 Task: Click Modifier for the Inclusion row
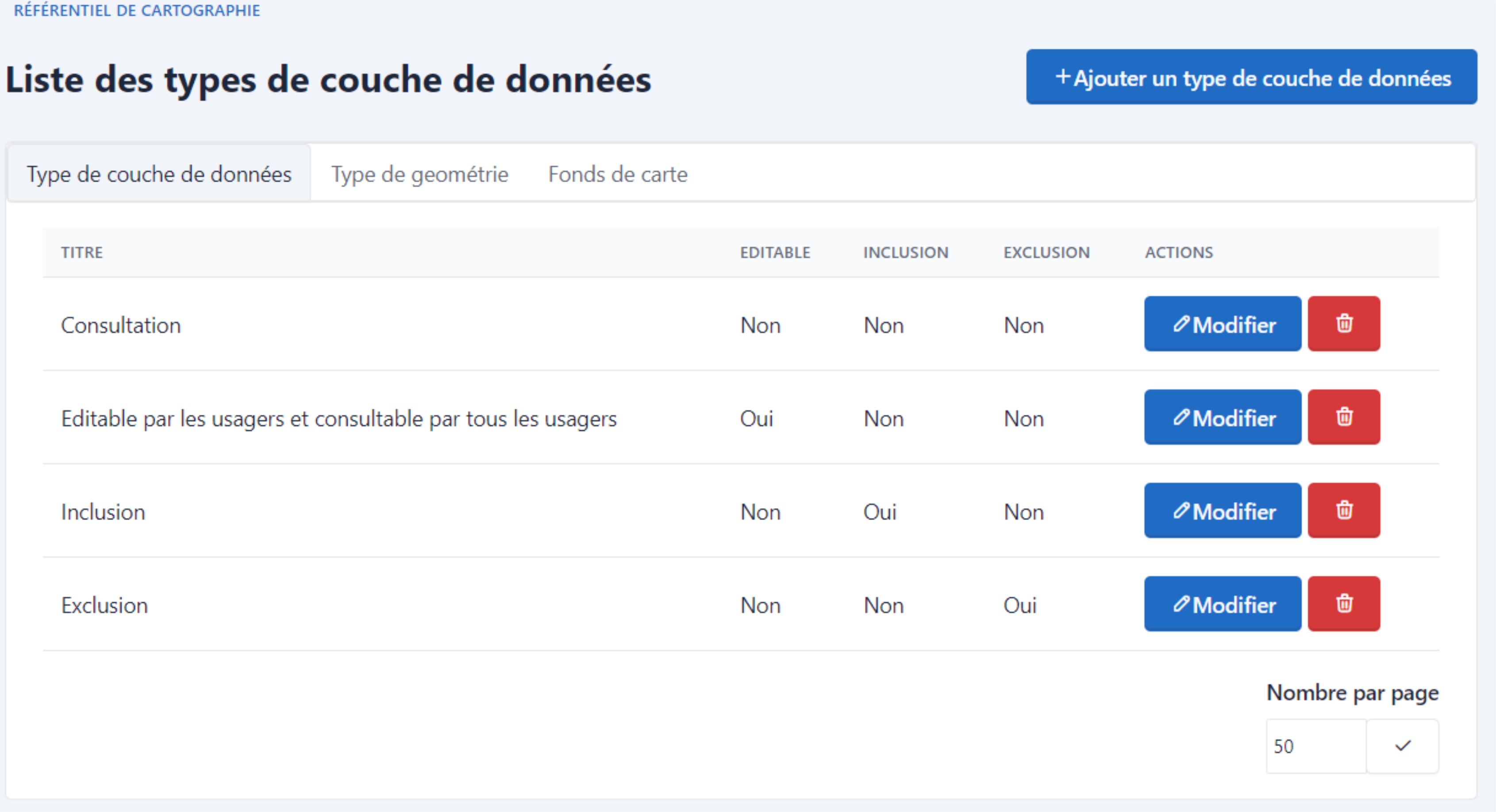coord(1222,511)
